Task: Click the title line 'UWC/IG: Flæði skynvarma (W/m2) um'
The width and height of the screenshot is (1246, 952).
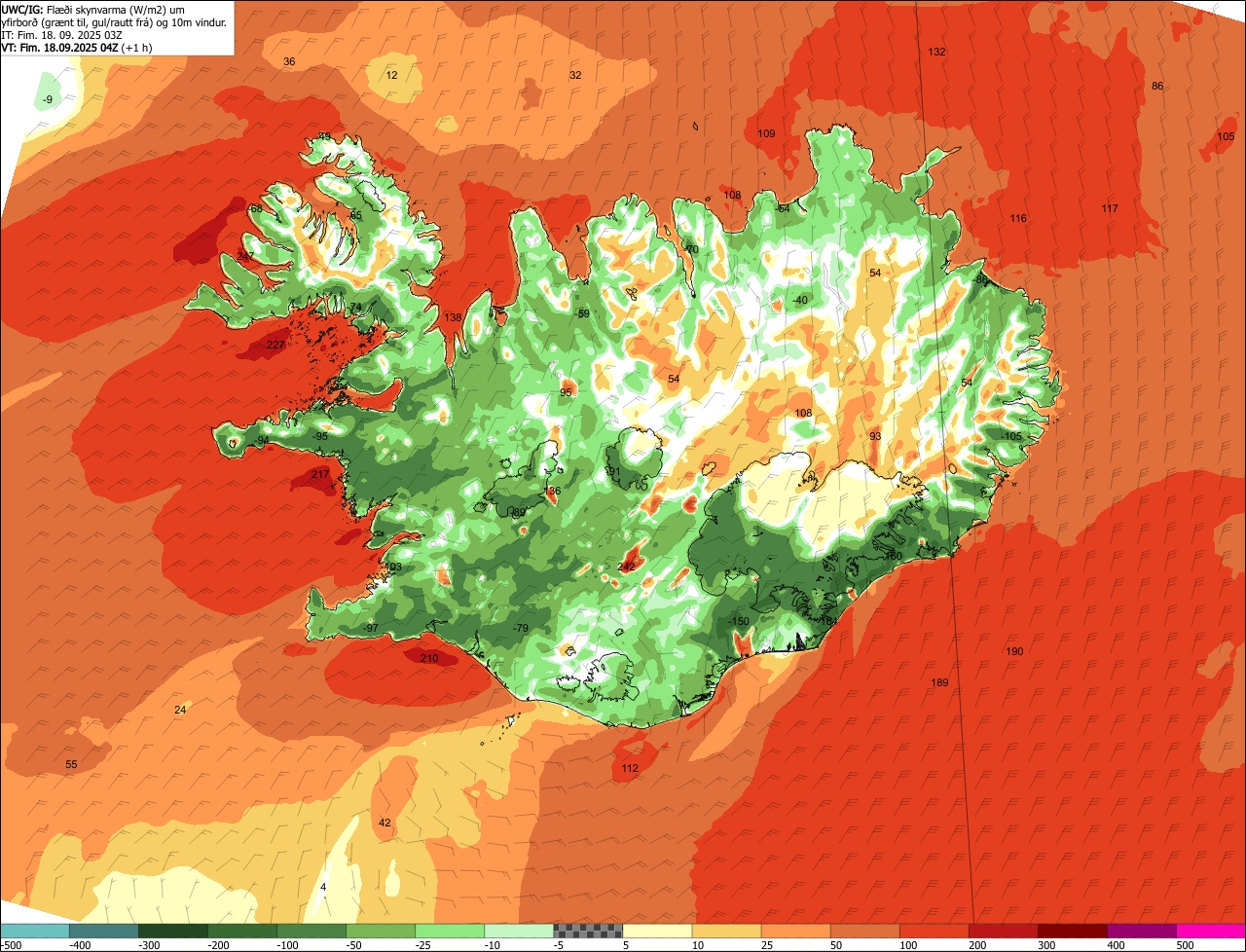Action: coord(92,9)
